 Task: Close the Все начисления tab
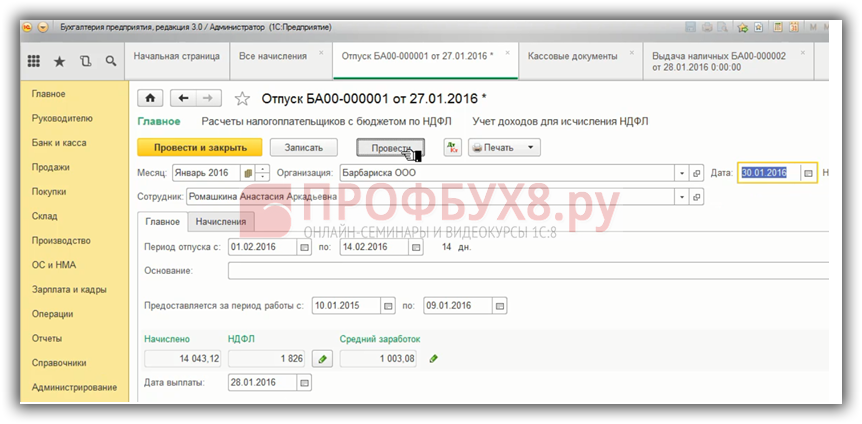tap(322, 53)
